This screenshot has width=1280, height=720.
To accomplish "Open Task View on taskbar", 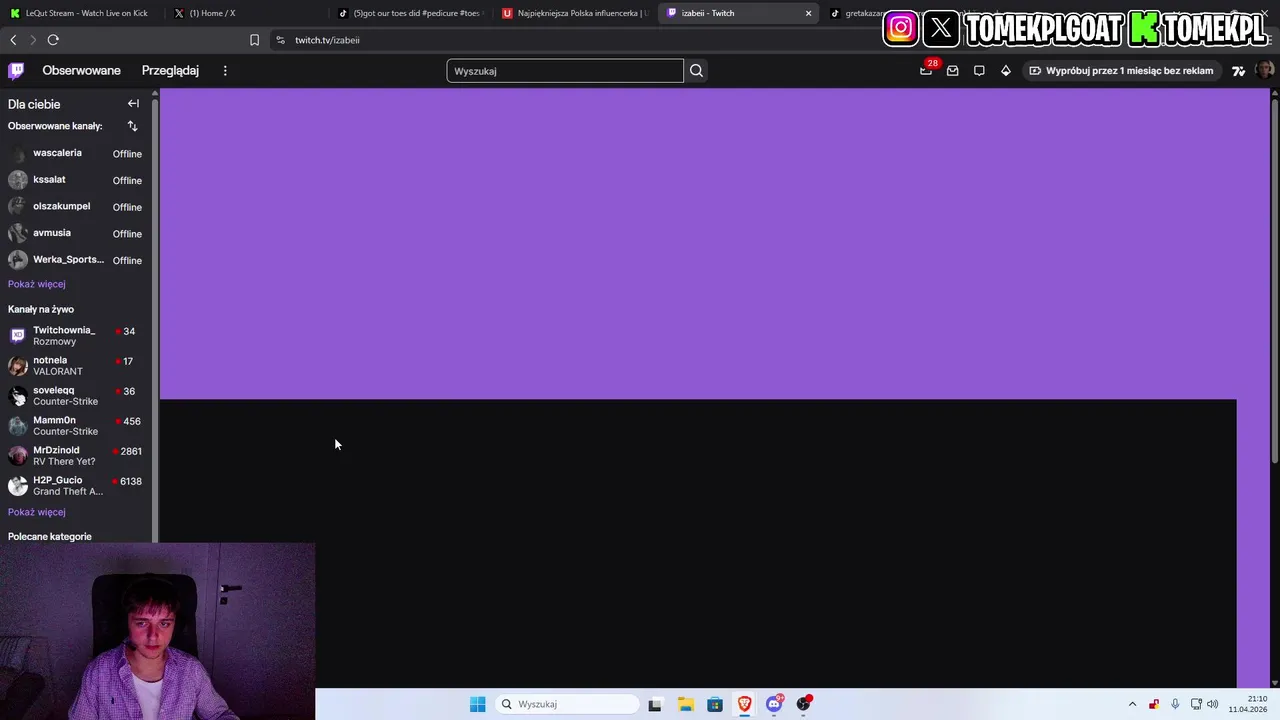I will 655,704.
